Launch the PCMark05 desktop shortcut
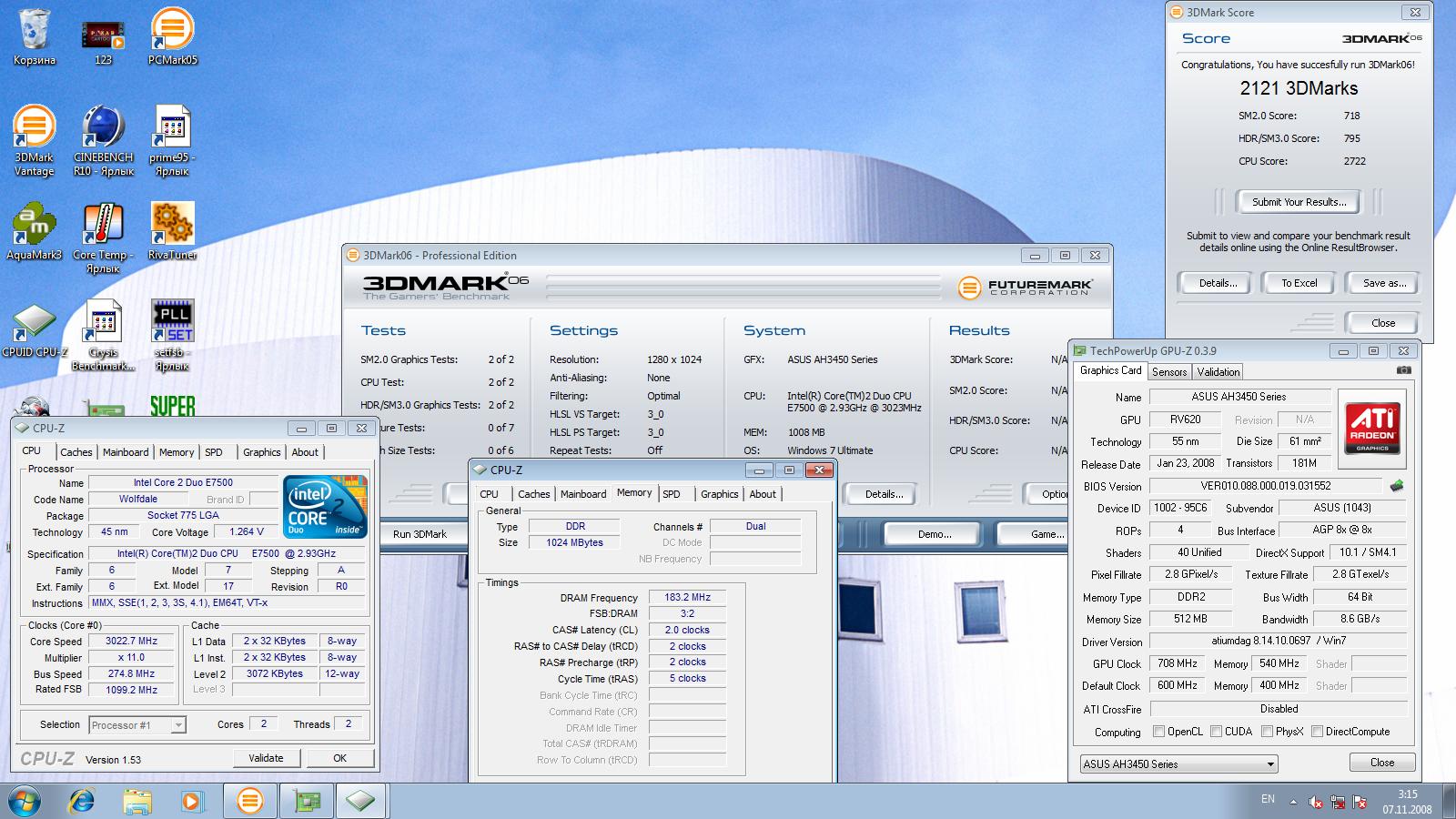This screenshot has height=819, width=1456. (x=172, y=36)
